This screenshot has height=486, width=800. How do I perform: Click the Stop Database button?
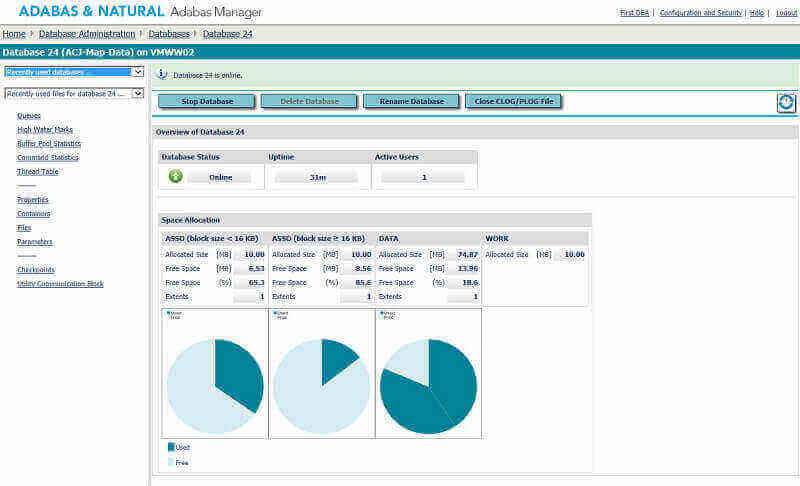pos(207,101)
